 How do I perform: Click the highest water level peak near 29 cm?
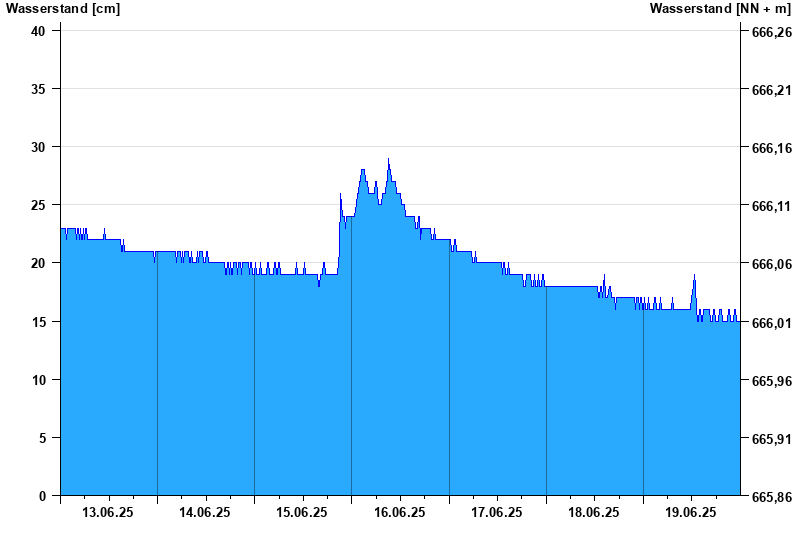[389, 160]
